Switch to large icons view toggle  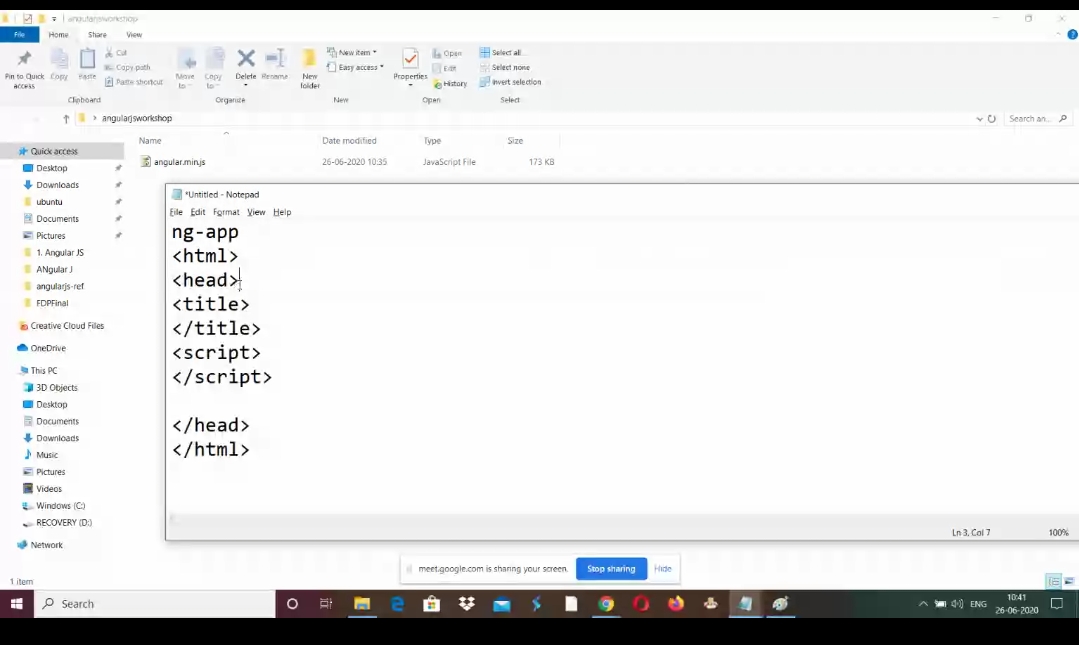[x=1068, y=581]
